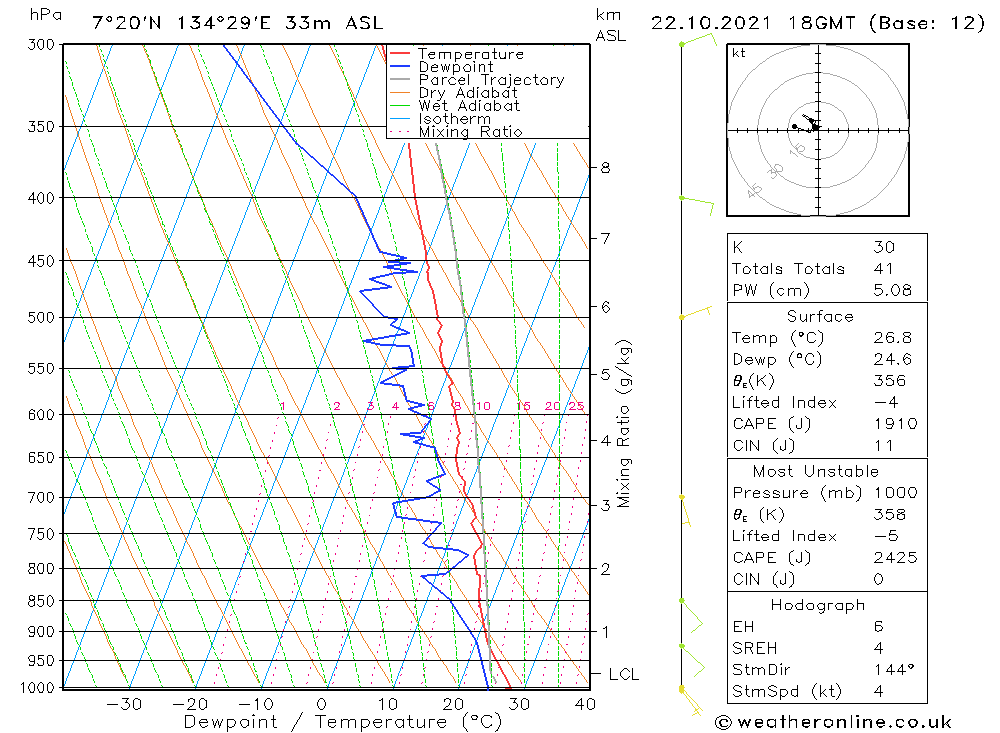
Task: Click the (Base: 12) header text
Action: 927,23
